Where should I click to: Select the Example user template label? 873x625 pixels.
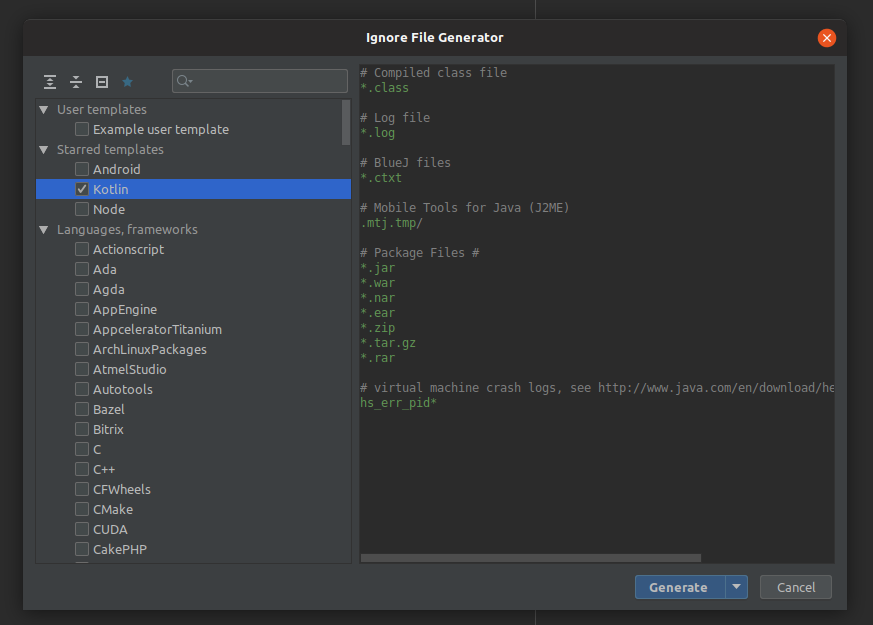161,129
